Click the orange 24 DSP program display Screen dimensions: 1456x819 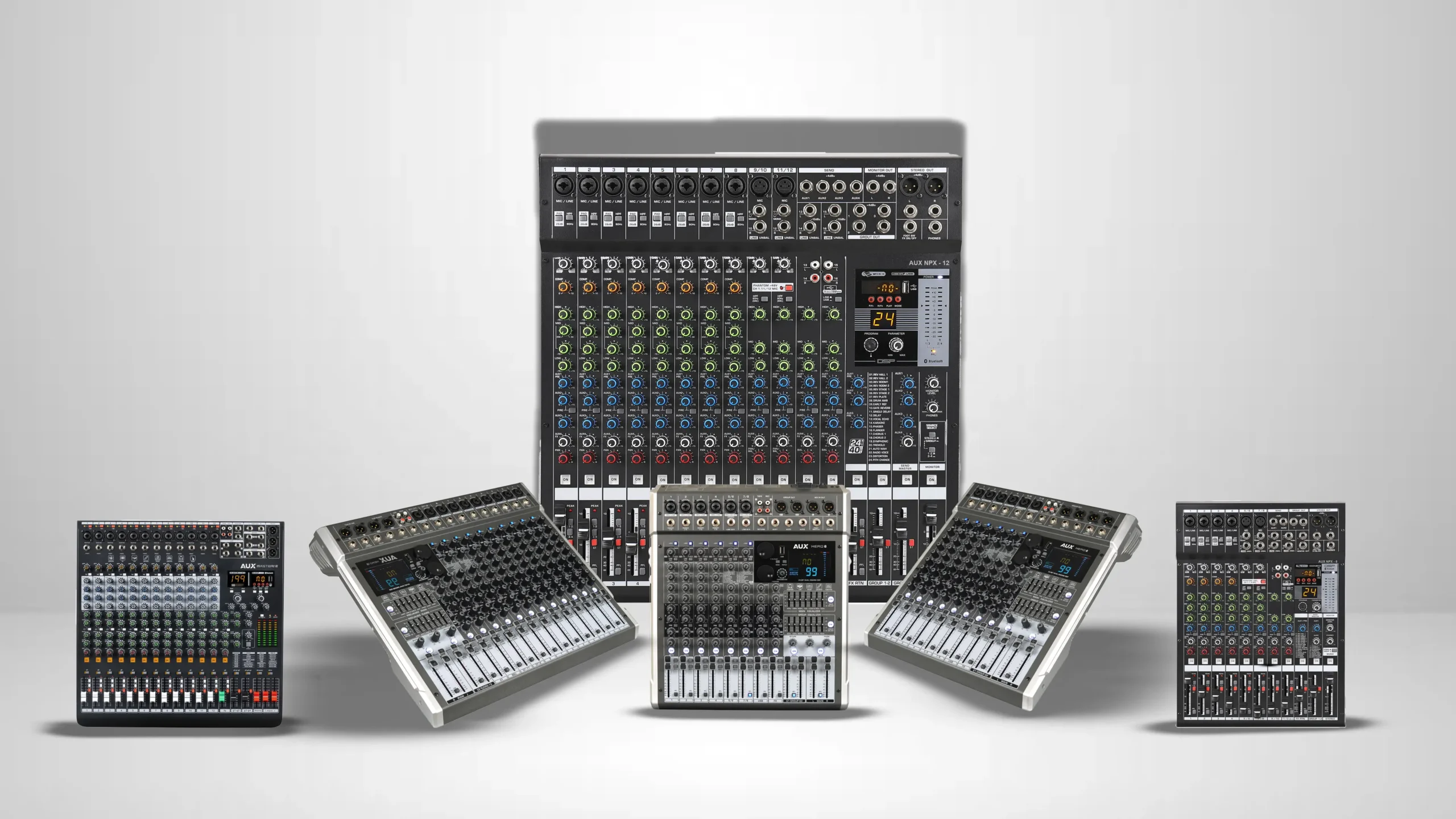(x=884, y=319)
